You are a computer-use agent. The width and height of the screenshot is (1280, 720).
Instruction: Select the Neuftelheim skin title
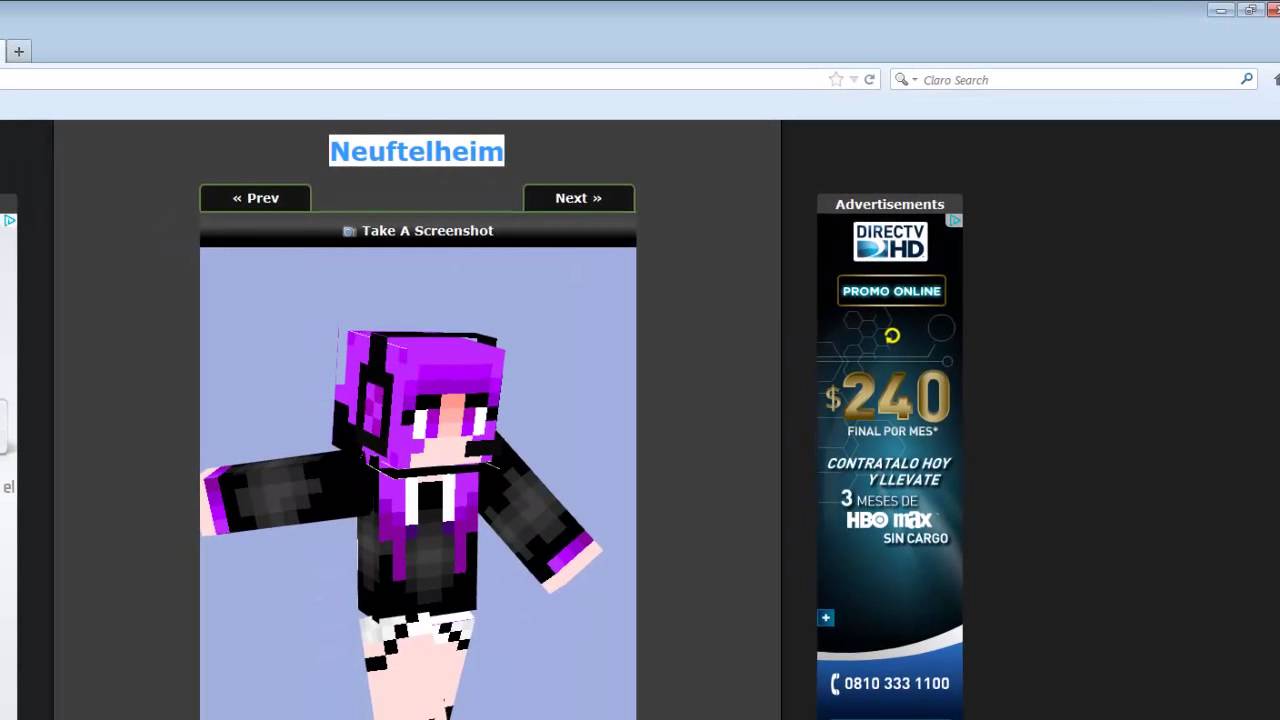tap(417, 151)
